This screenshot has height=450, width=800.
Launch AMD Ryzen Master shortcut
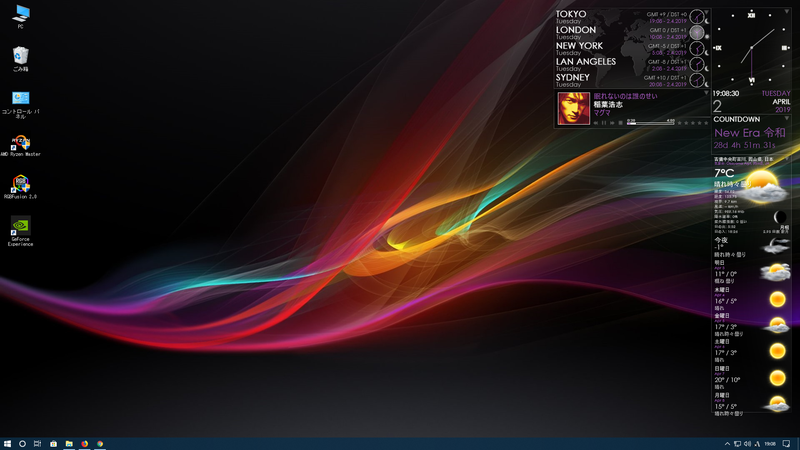tap(21, 141)
